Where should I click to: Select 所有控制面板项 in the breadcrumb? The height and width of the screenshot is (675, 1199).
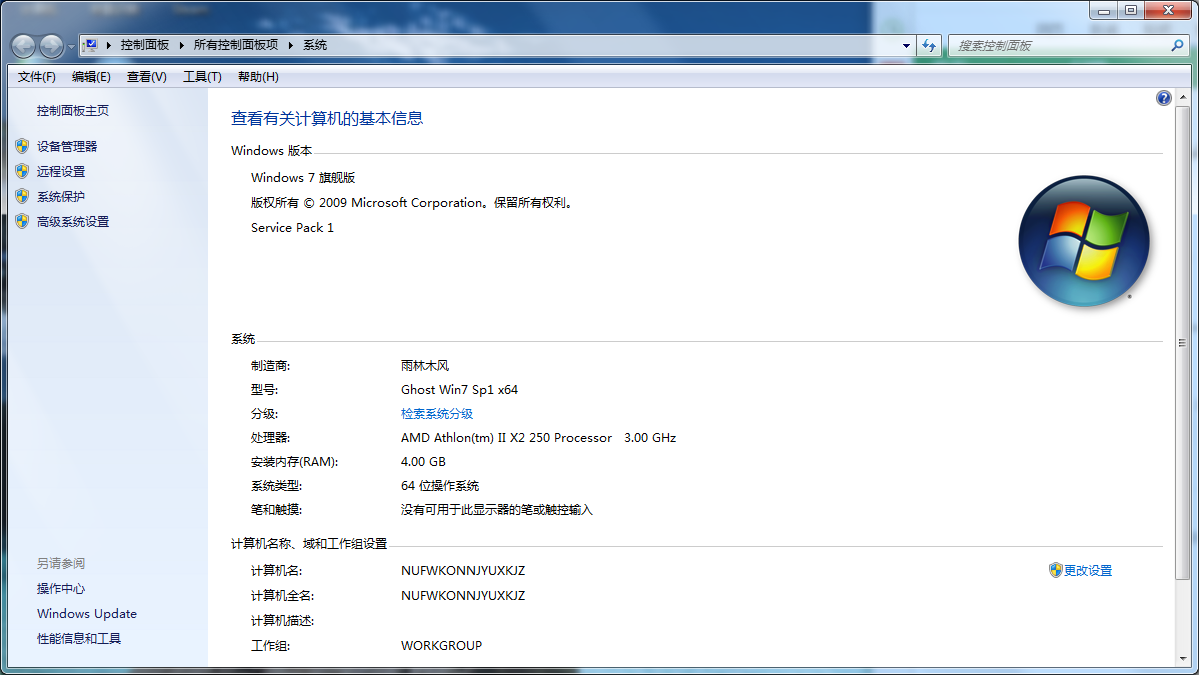coord(236,45)
